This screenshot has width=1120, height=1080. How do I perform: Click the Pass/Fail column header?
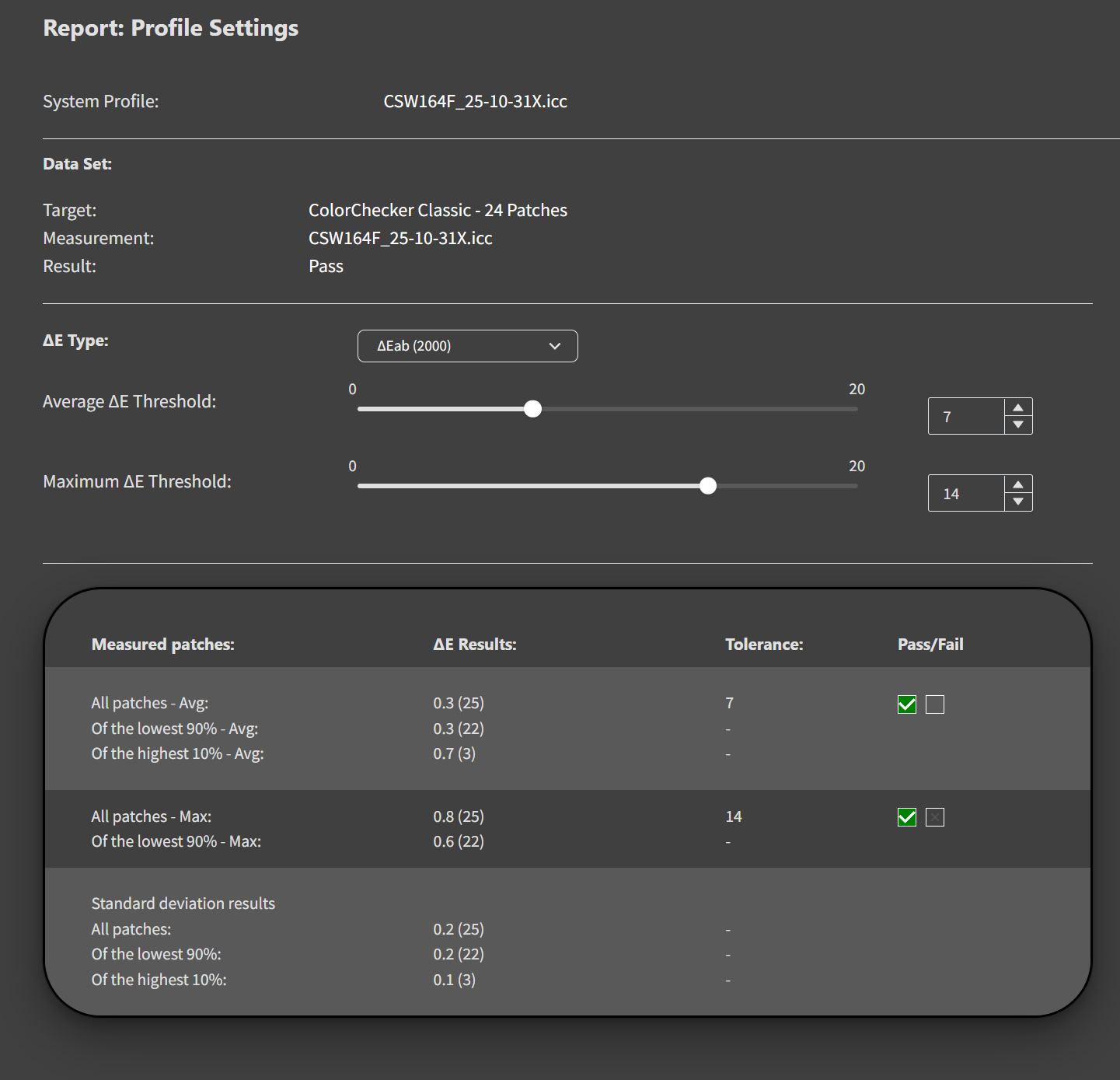(x=930, y=645)
